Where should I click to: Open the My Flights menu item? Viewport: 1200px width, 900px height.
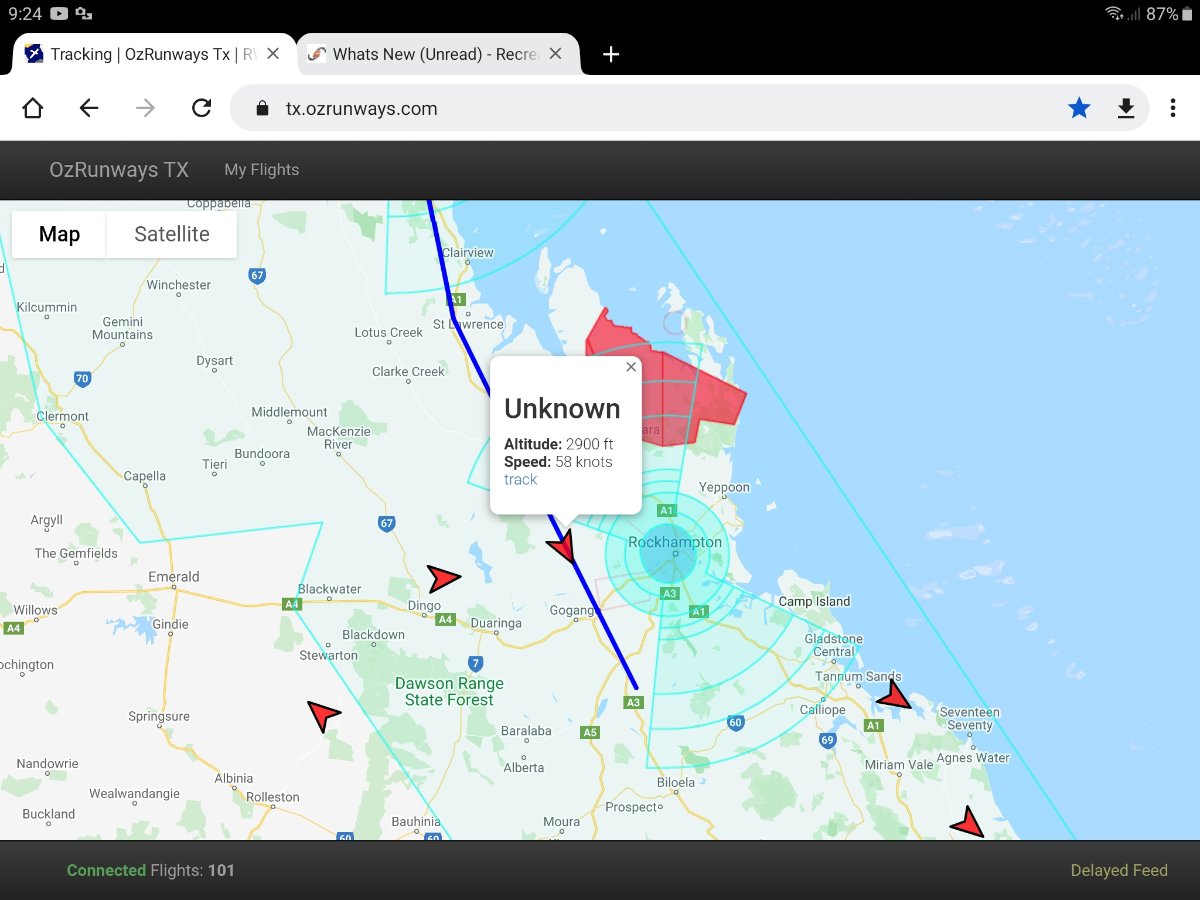point(262,170)
